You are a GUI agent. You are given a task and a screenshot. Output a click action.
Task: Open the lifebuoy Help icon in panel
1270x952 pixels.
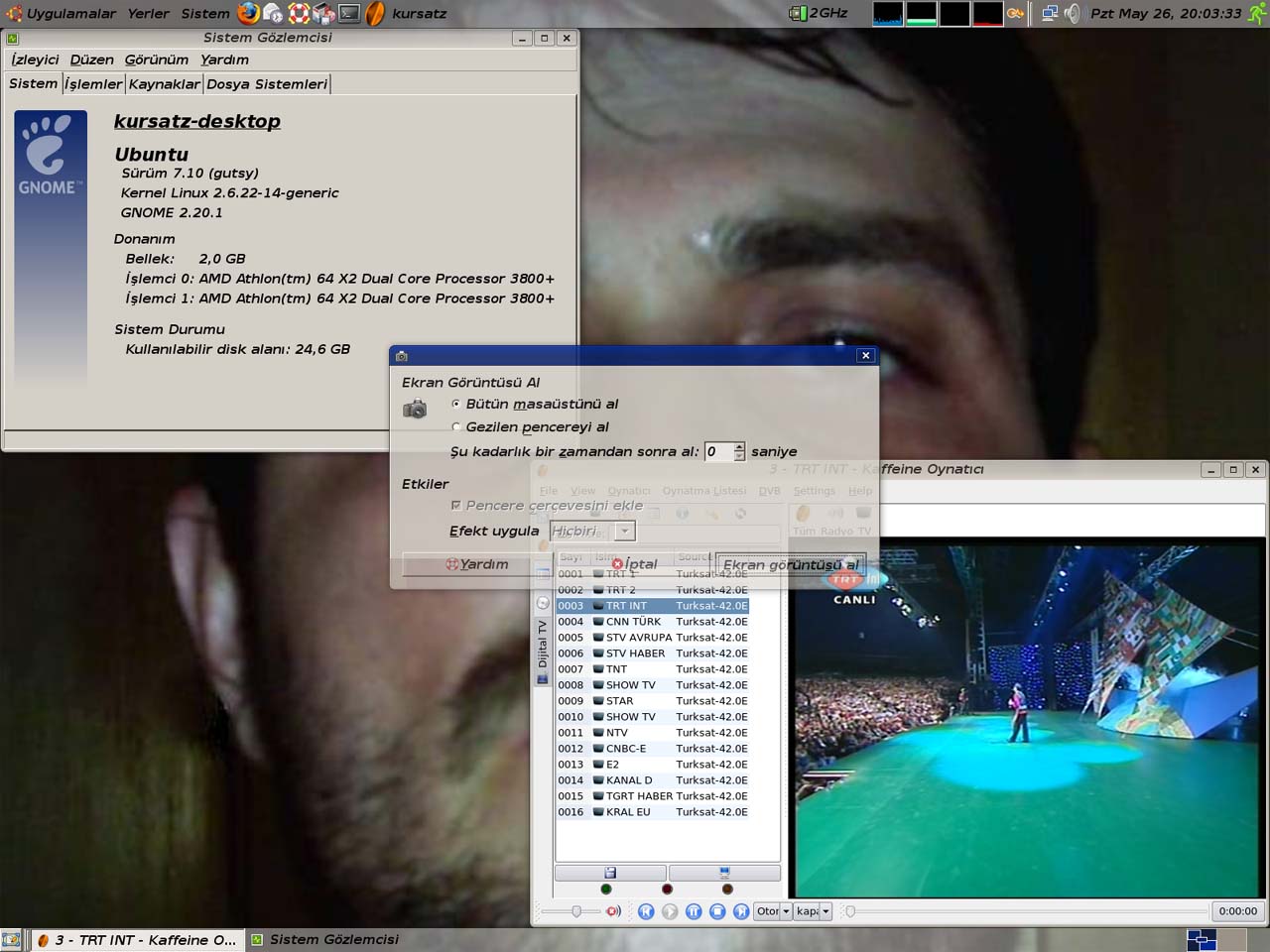(299, 13)
